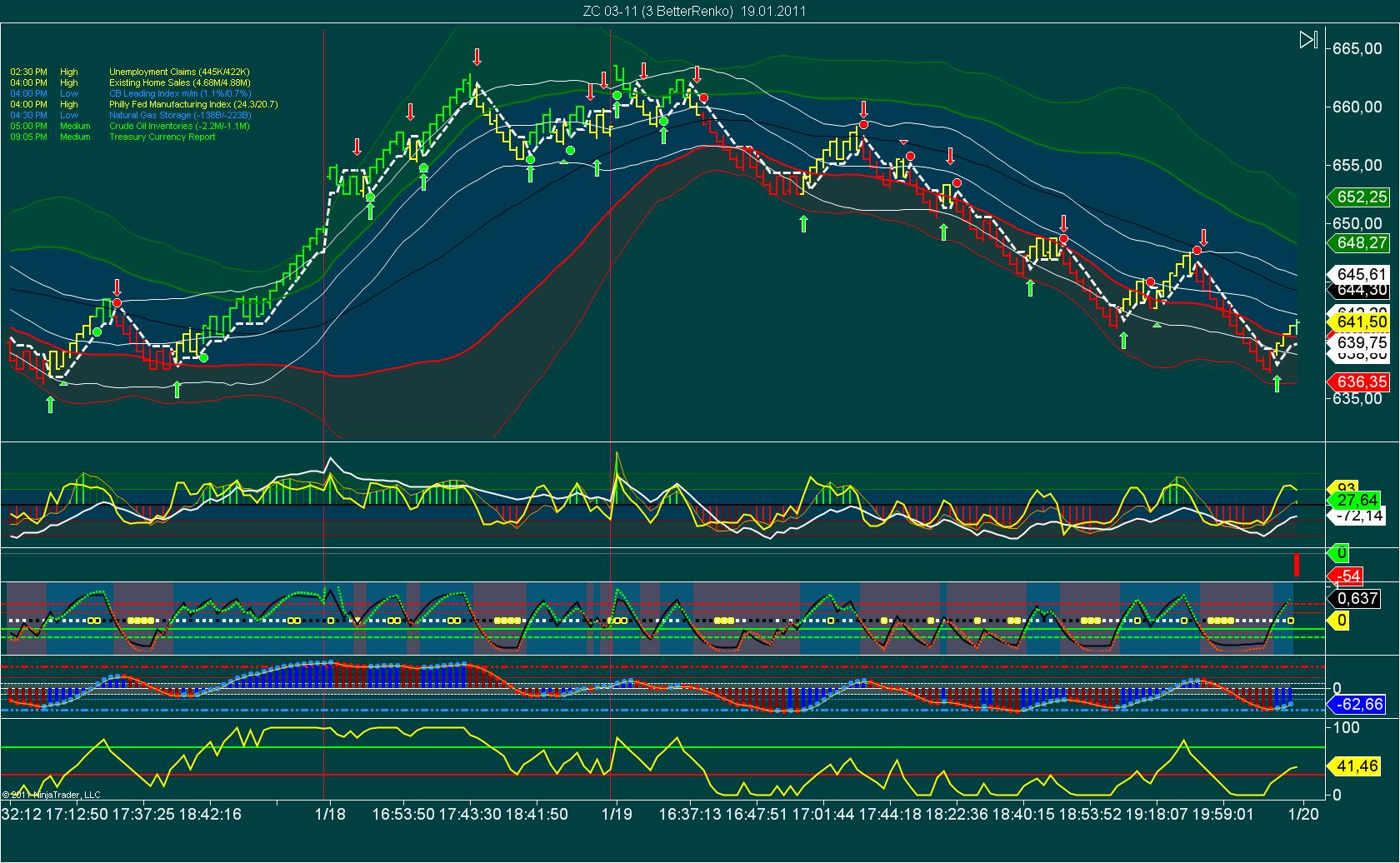Select the Unemployment Claims (445K/422K) news row

point(130,72)
